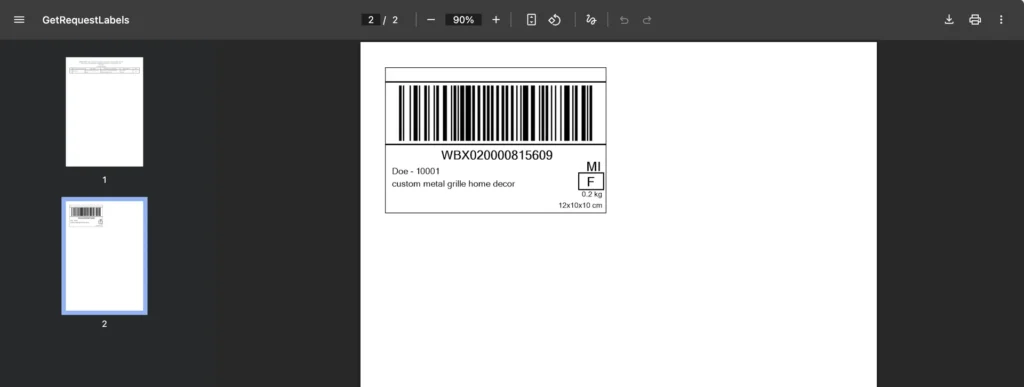Click thumbnail label number 2

click(x=104, y=324)
